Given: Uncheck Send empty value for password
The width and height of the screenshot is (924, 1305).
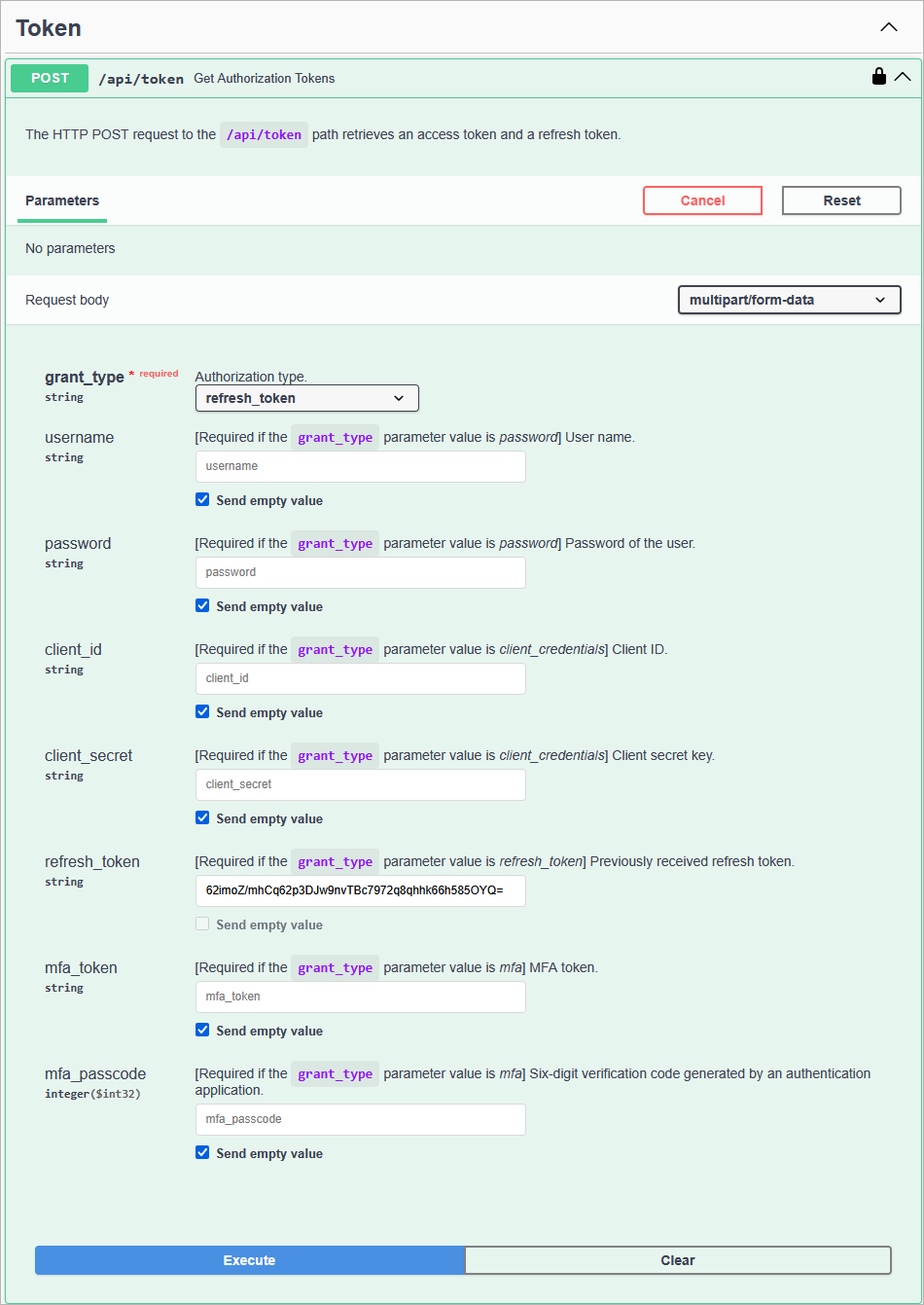Looking at the screenshot, I should 202,606.
